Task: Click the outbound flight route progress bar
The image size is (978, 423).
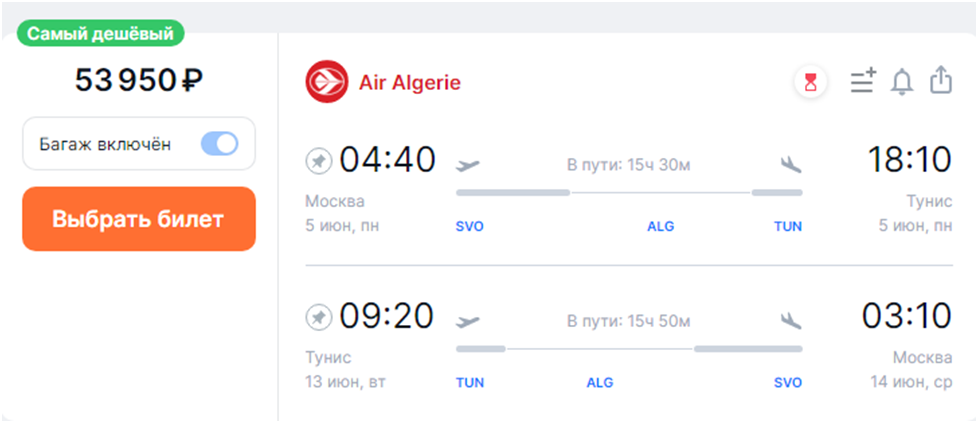Action: (628, 191)
